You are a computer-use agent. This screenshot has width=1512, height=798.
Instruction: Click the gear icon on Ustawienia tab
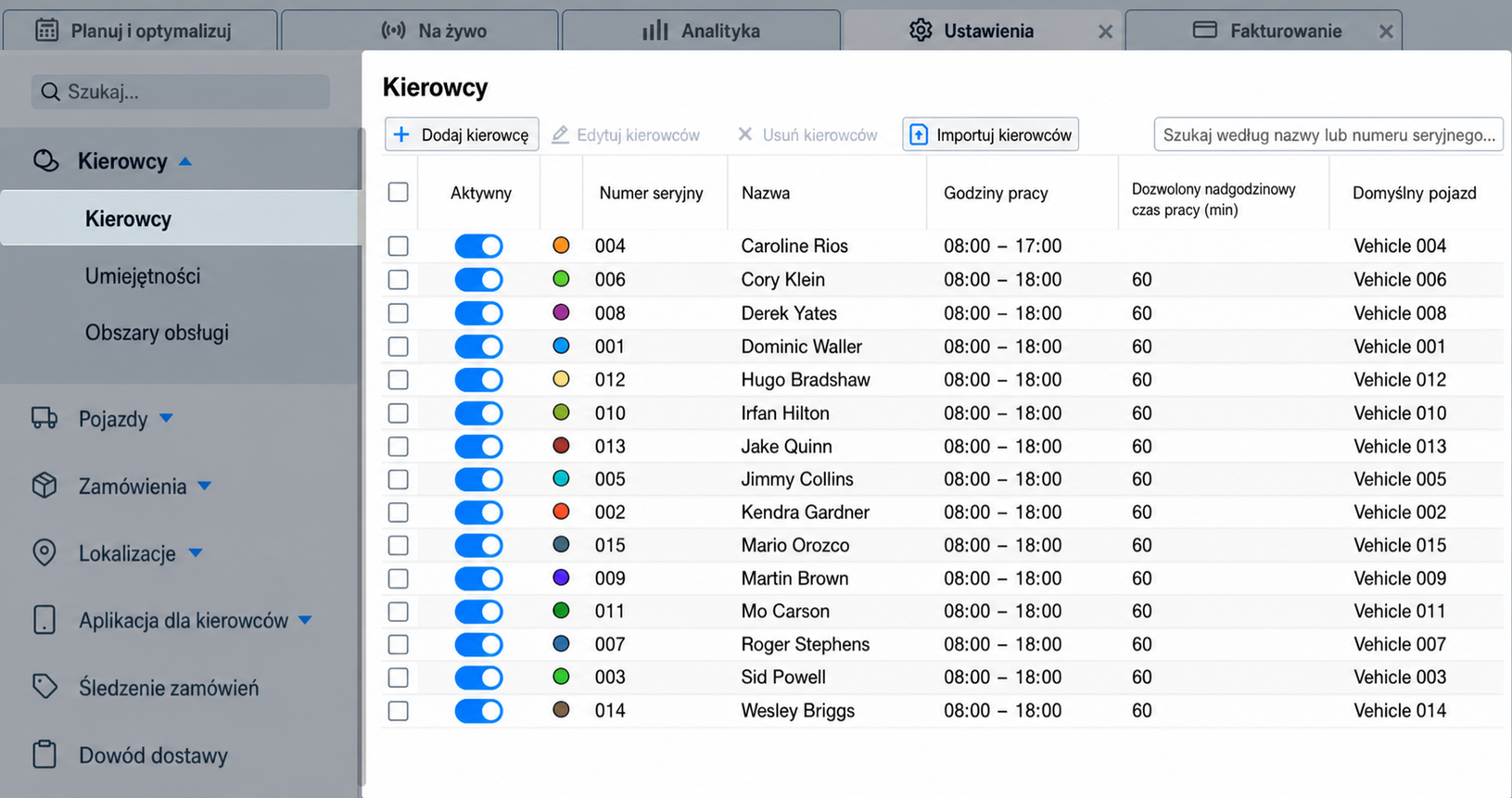point(921,31)
